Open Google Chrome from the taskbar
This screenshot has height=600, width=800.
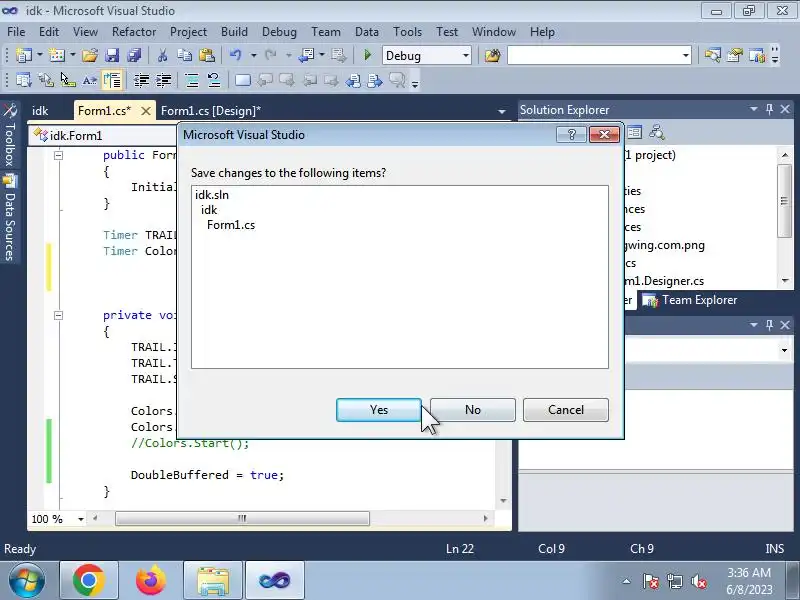tap(89, 581)
